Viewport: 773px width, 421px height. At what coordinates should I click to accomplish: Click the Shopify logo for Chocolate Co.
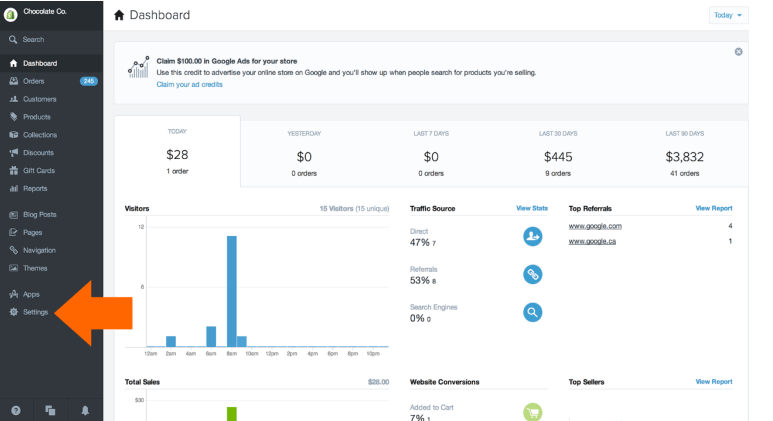10,14
